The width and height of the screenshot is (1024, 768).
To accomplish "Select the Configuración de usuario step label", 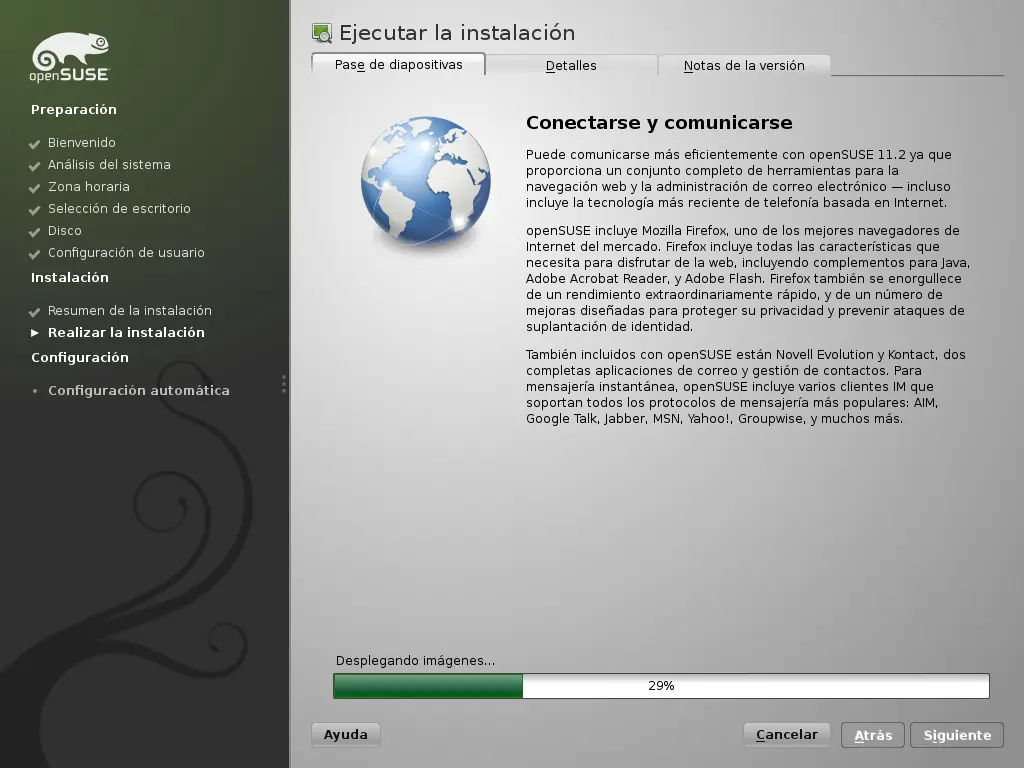I will pos(126,253).
